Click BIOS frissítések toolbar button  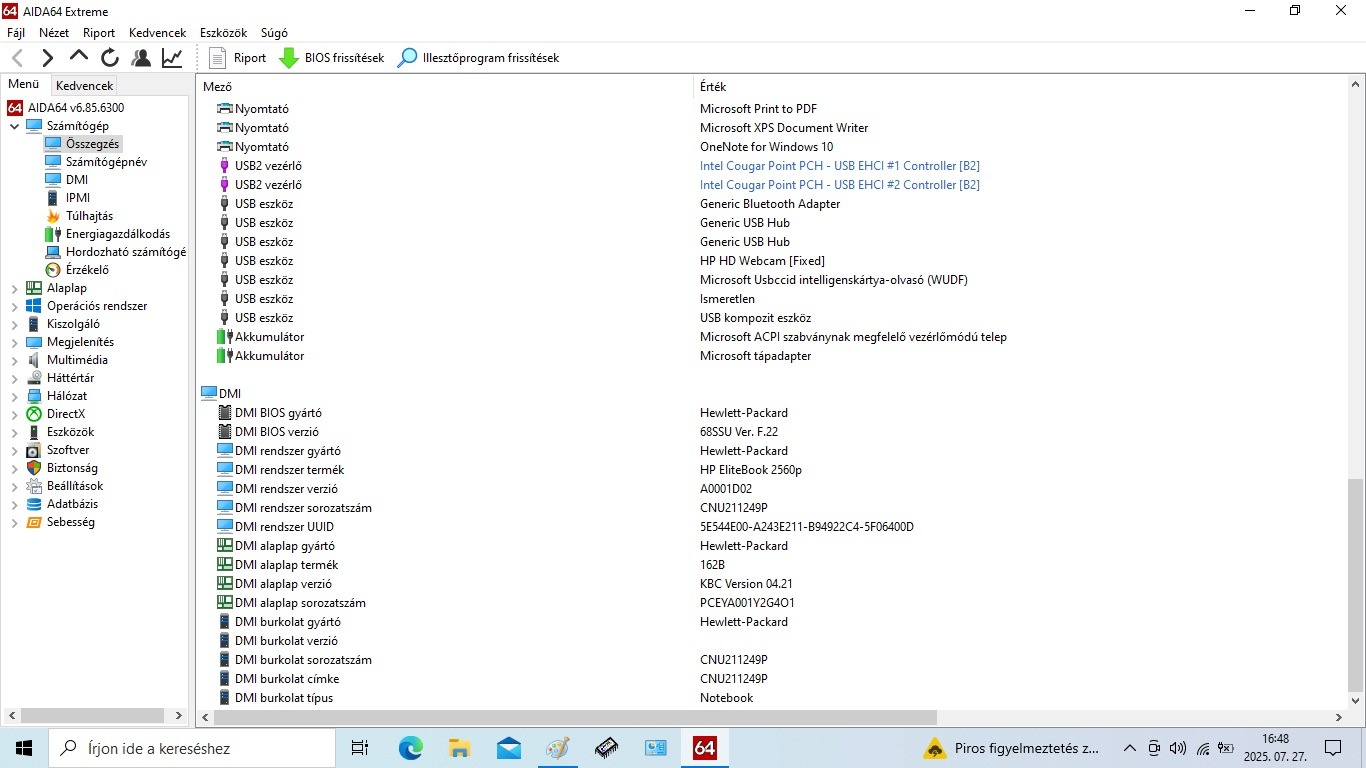(332, 58)
